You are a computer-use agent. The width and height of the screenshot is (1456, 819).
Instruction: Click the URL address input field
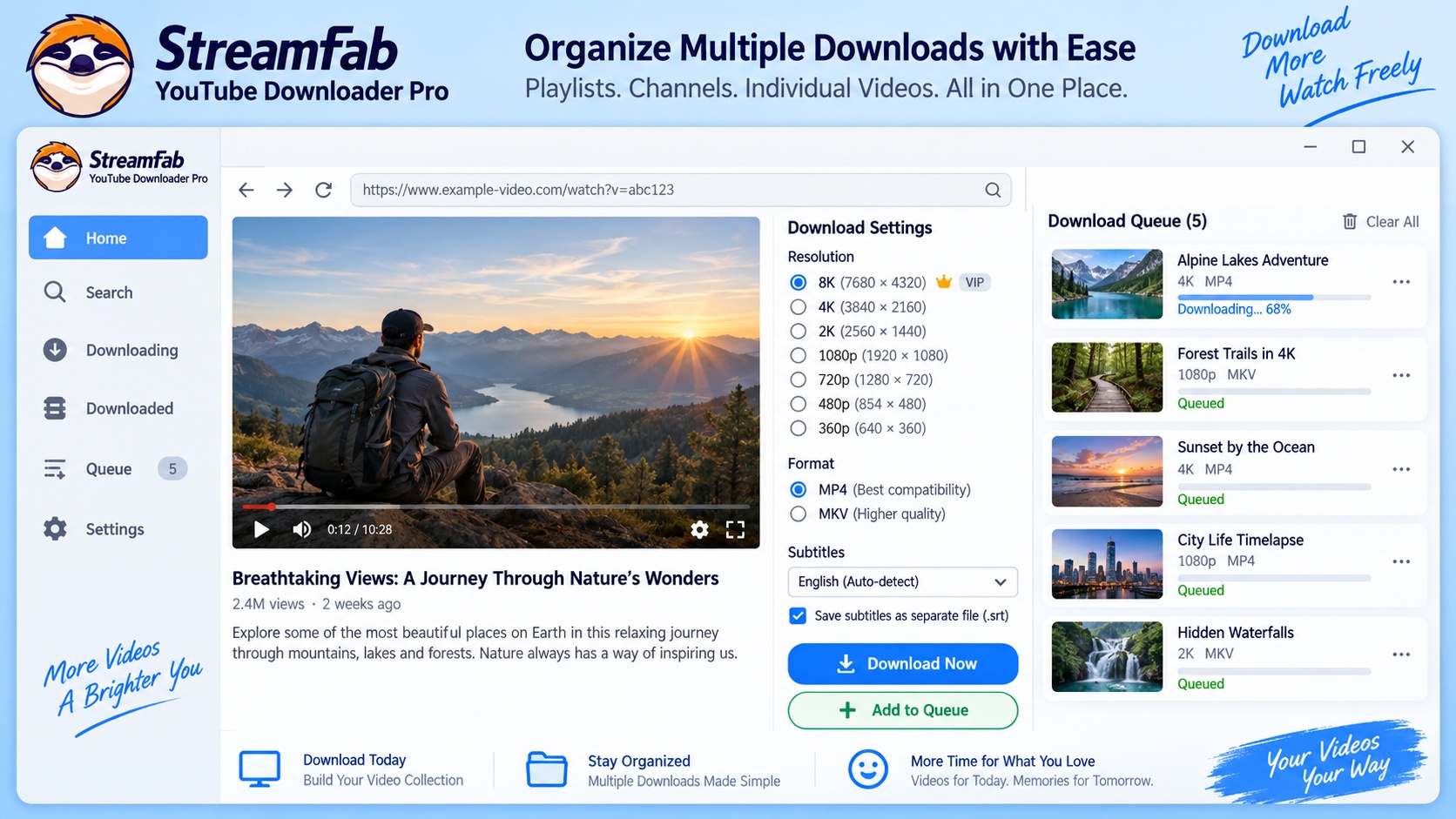pos(680,190)
